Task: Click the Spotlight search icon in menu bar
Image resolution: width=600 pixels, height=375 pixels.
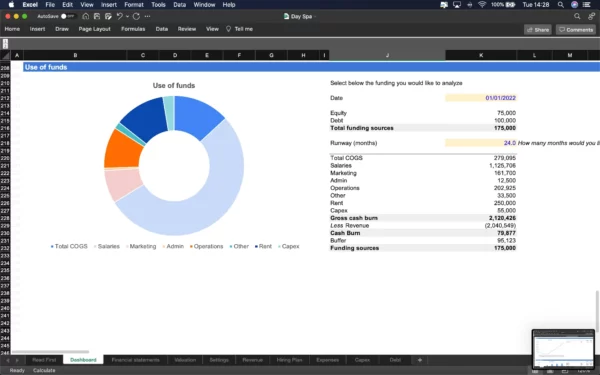Action: [561, 5]
